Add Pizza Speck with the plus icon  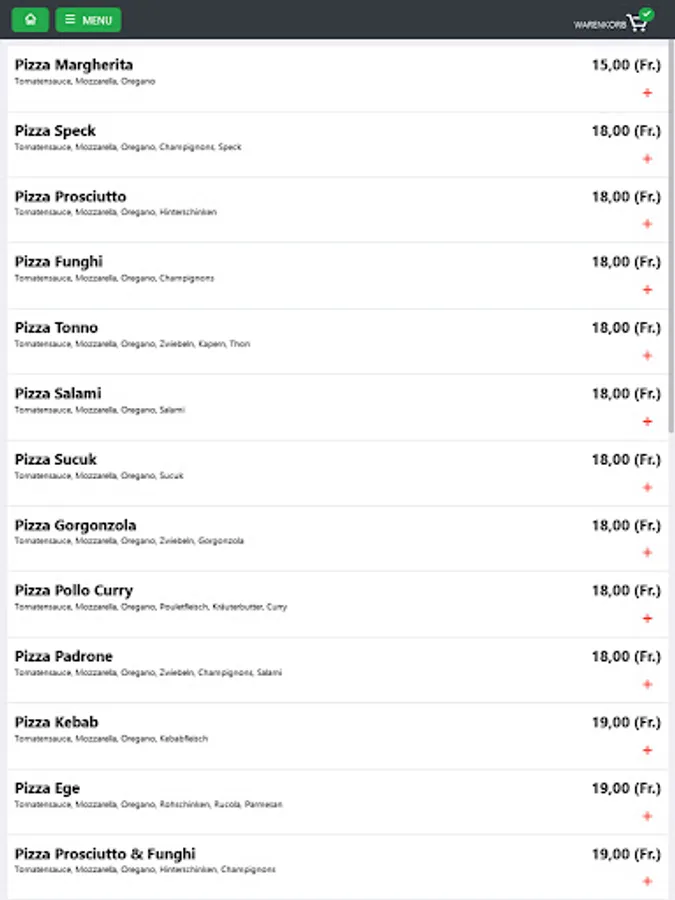click(647, 158)
